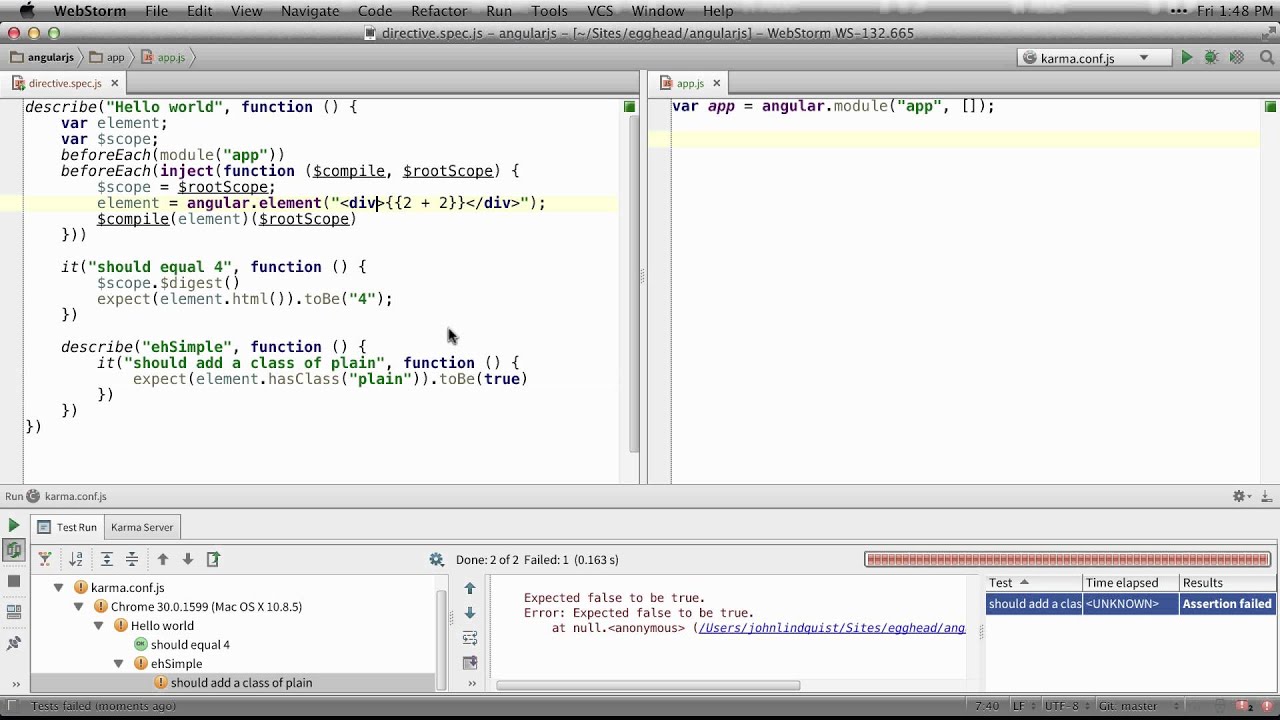Pin the Run tab using the pin icon
1280x720 pixels.
pos(13,643)
